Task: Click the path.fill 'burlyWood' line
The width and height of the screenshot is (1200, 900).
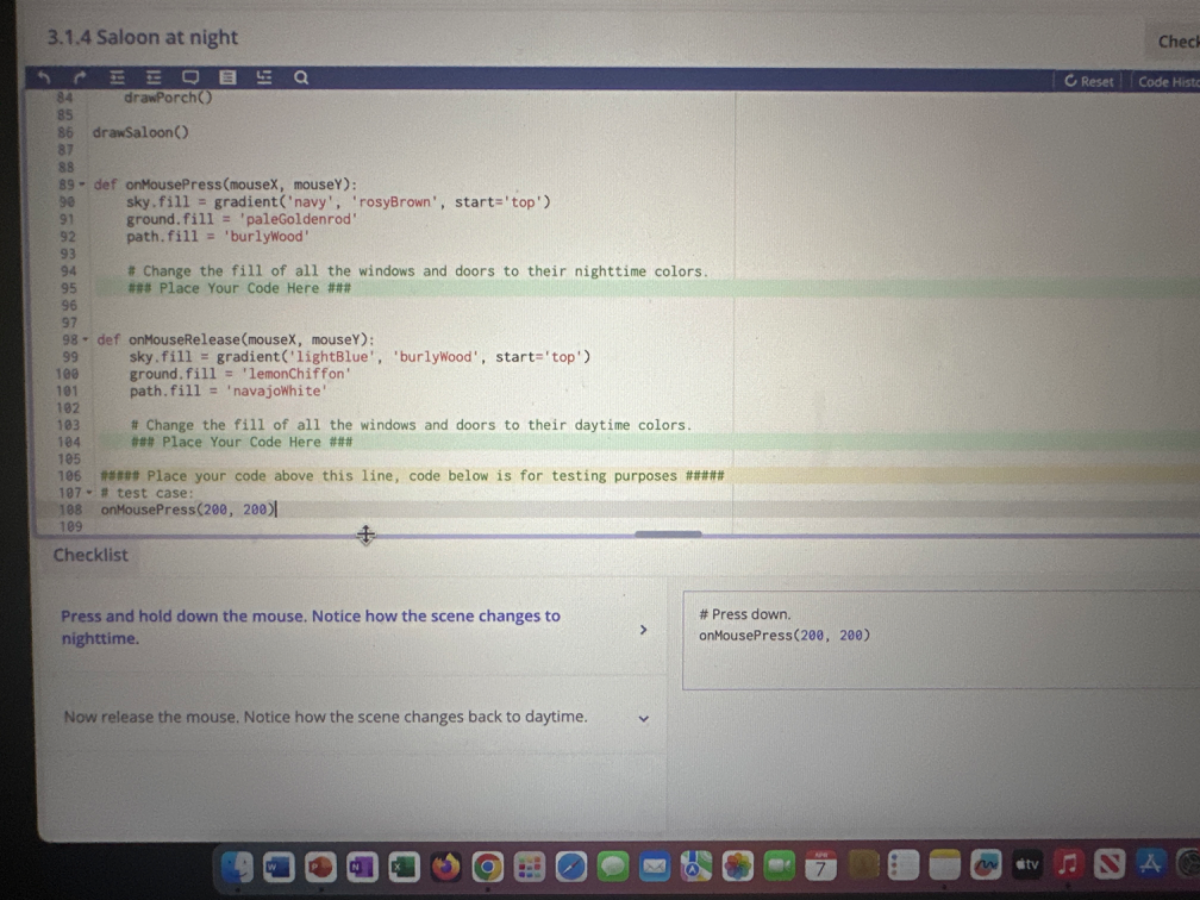Action: coord(217,236)
